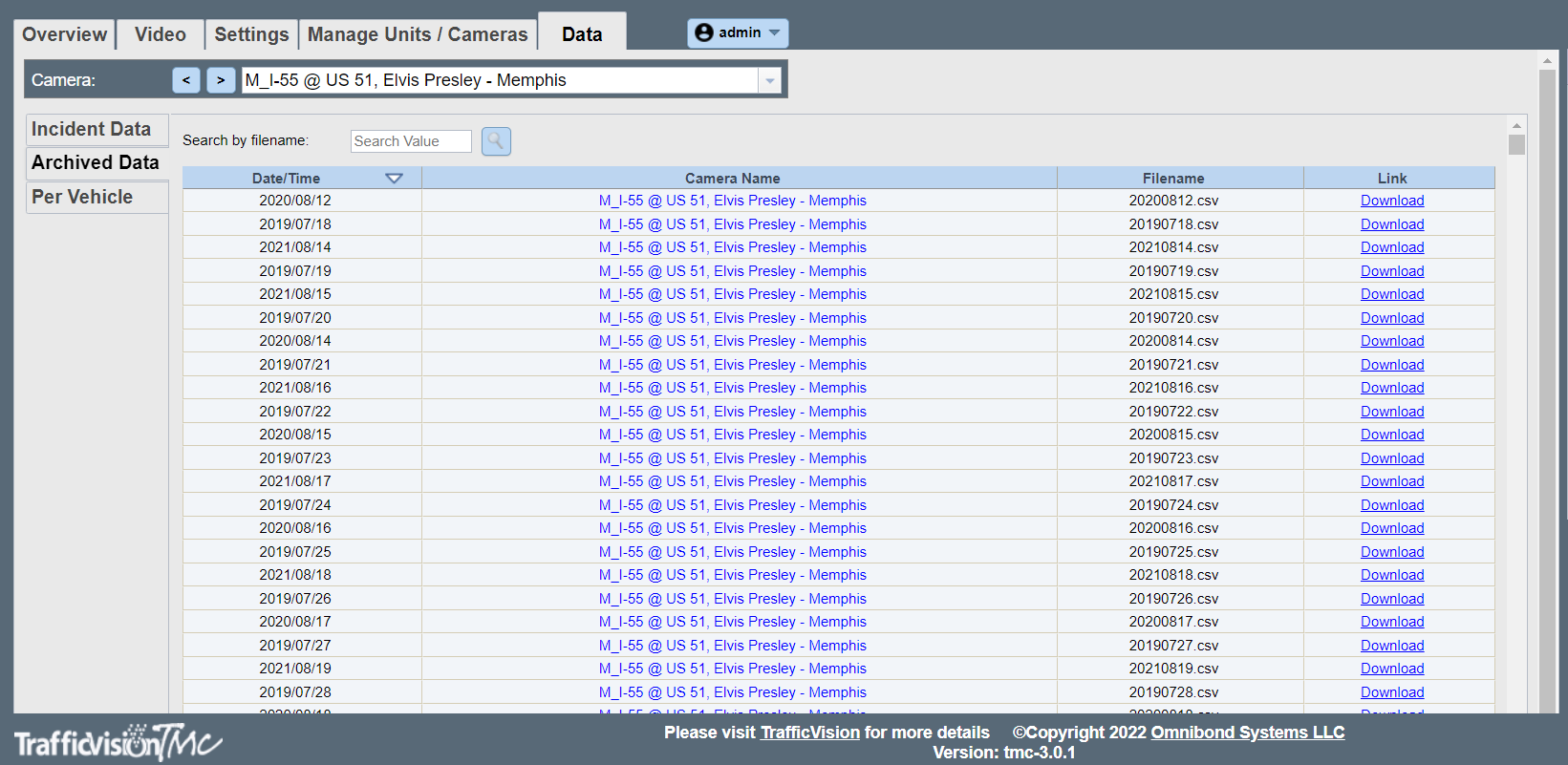
Task: Select the Archived Data section
Action: pyautogui.click(x=97, y=162)
